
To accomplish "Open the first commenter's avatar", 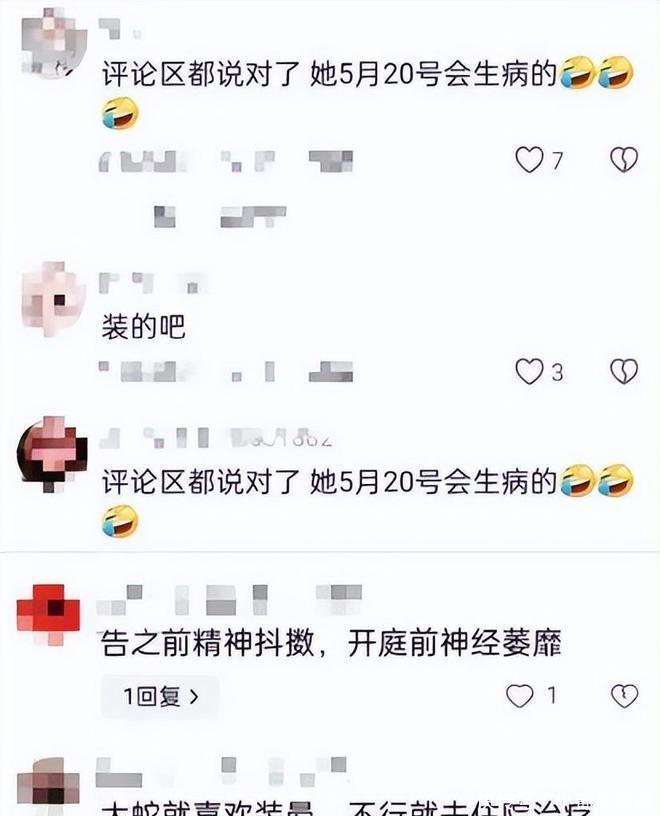I will 53,43.
